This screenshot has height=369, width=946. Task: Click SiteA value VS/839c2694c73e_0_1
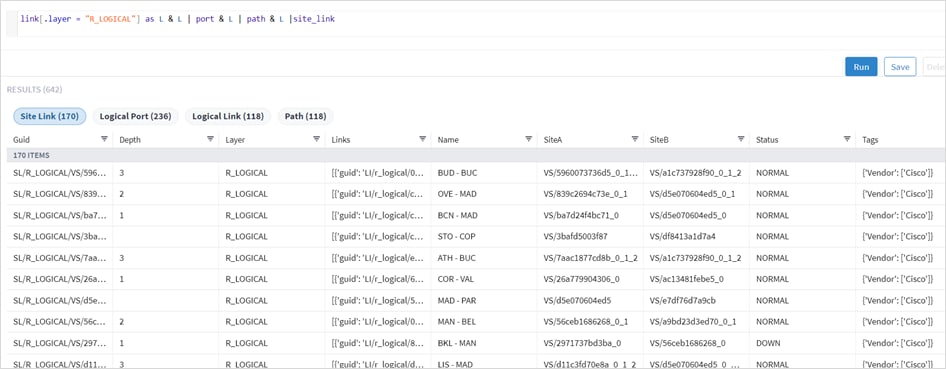coord(586,194)
